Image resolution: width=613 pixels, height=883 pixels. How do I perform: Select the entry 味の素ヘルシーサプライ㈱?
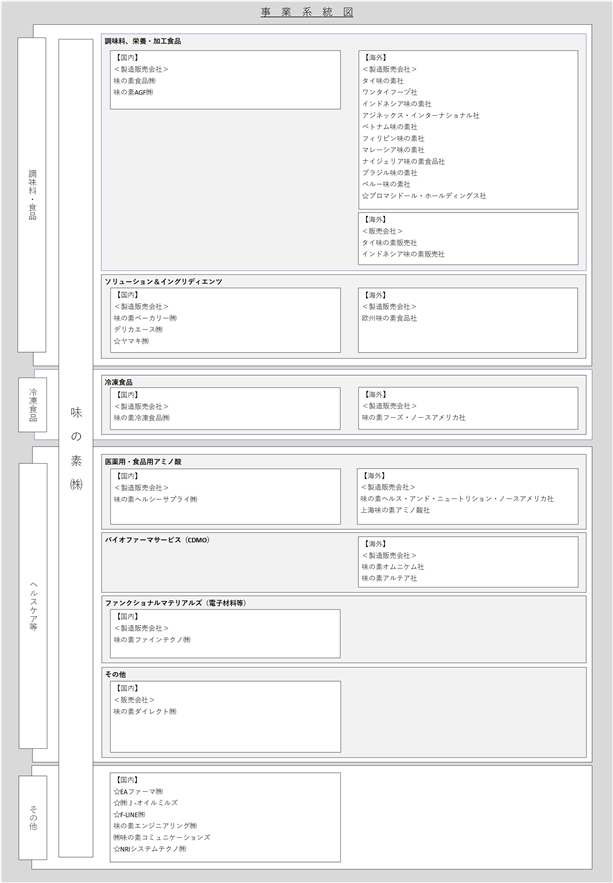[155, 500]
